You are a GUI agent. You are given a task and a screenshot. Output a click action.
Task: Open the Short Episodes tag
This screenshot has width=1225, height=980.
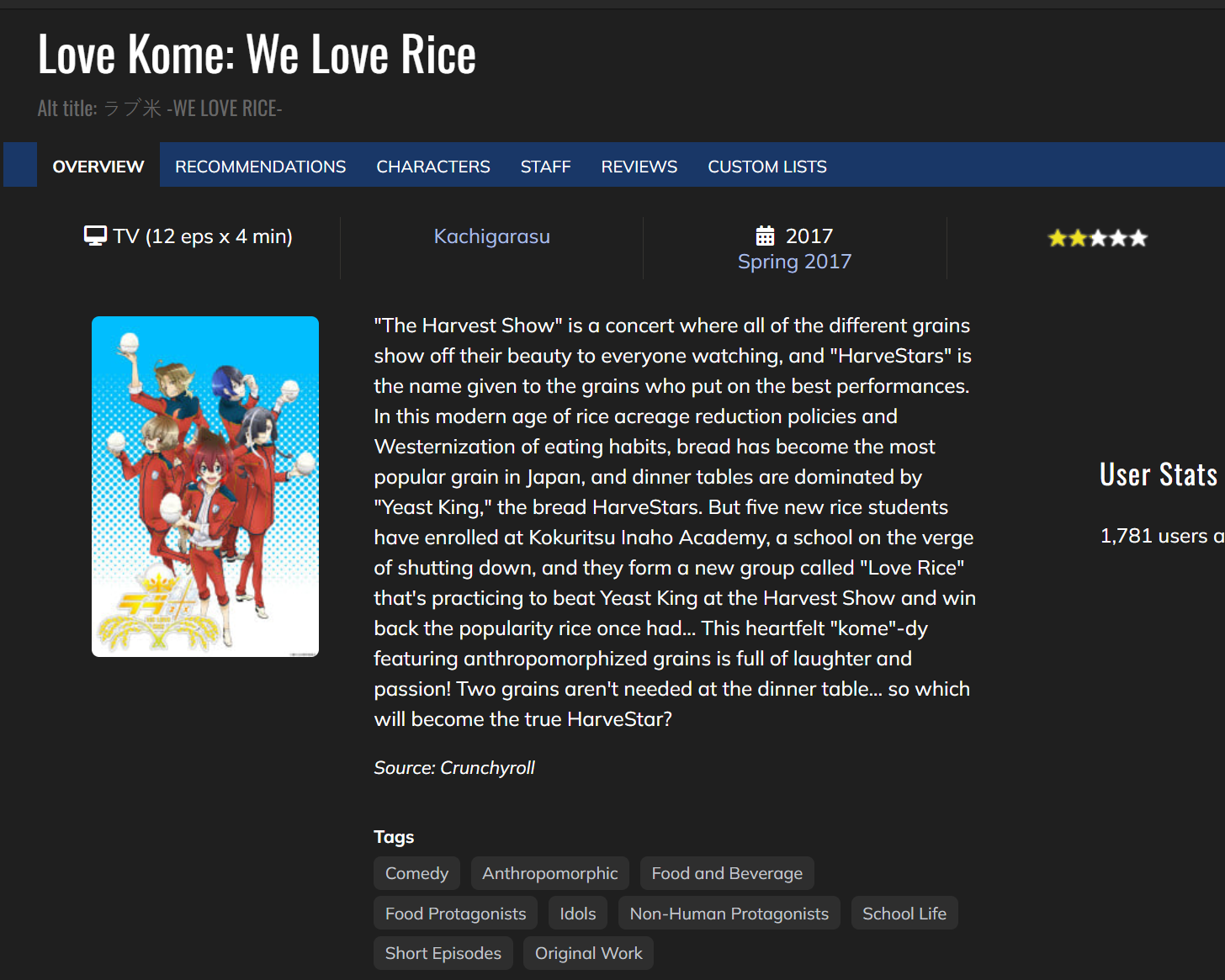tap(443, 953)
